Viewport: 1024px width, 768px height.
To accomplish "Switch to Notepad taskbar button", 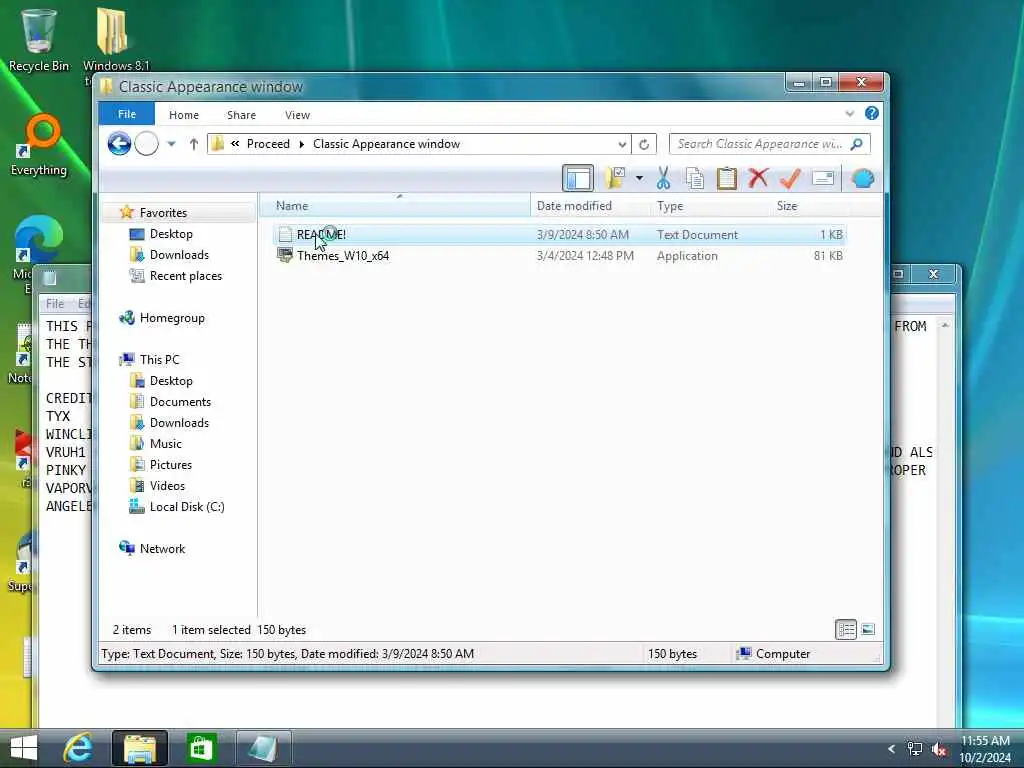I will pos(263,748).
